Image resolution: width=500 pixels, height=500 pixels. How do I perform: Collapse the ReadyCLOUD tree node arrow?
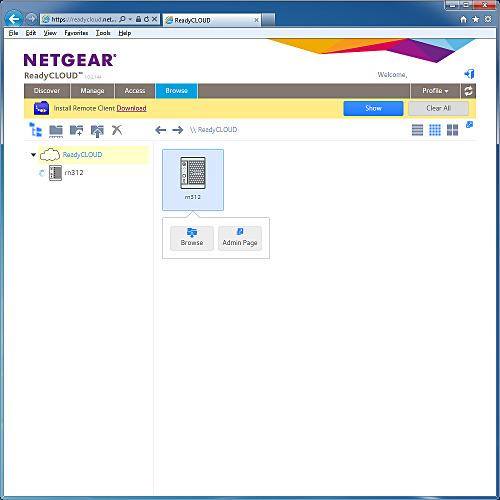(x=33, y=155)
